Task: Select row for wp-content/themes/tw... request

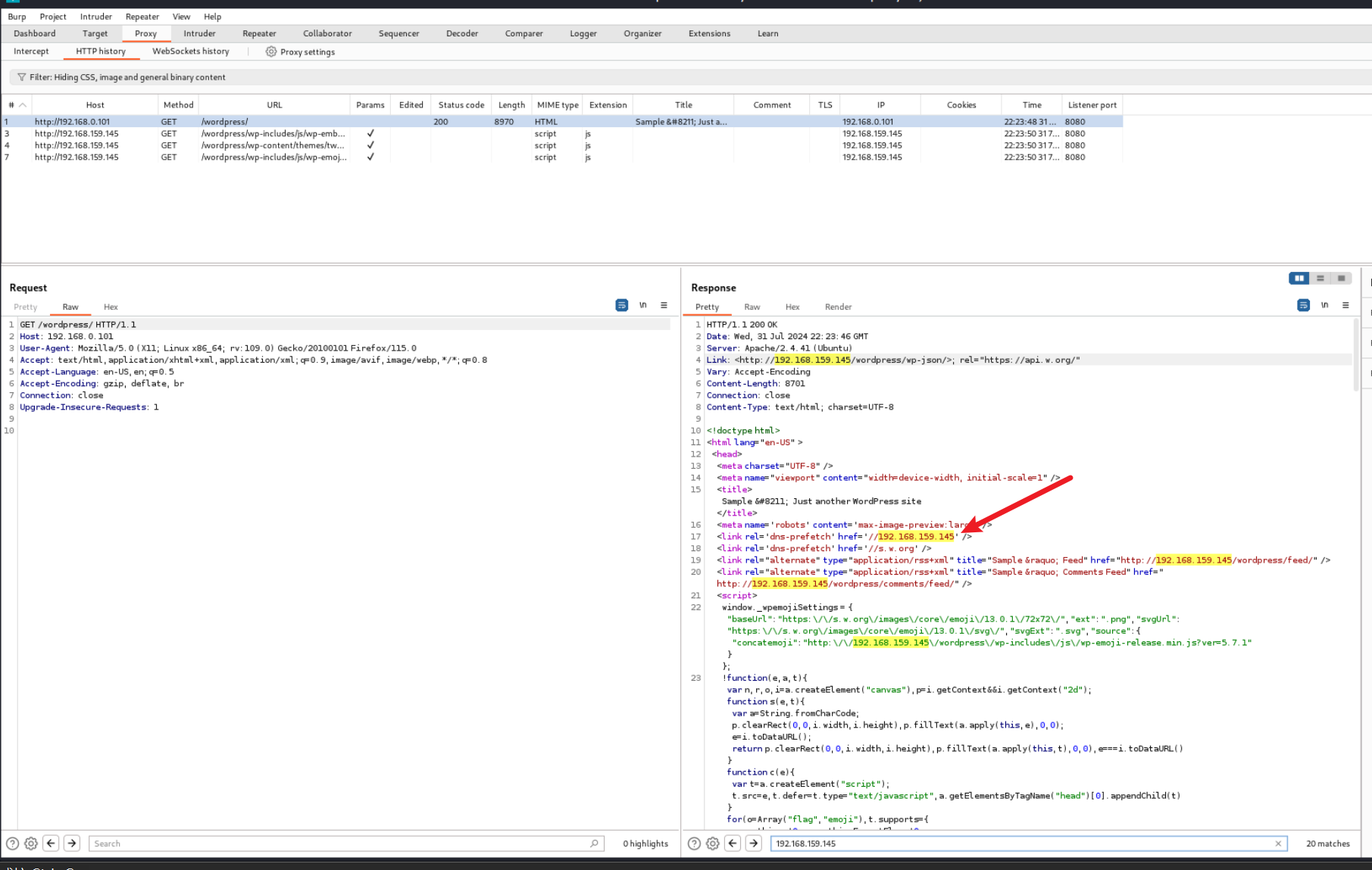Action: (x=562, y=145)
